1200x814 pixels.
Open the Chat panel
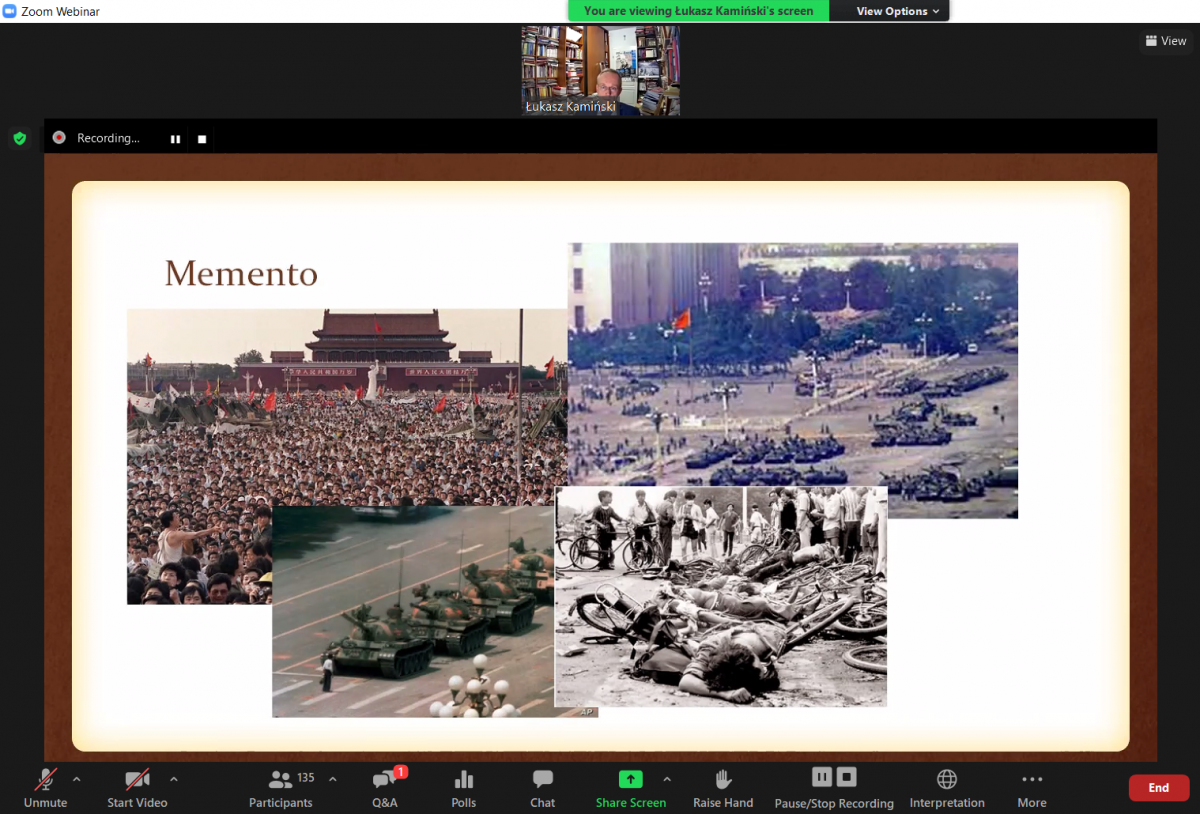[x=543, y=788]
